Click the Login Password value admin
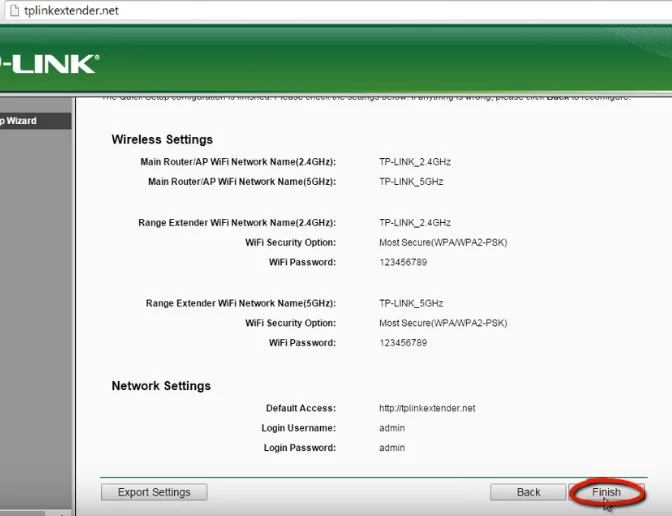Screen dimensions: 672x516 click(x=392, y=448)
